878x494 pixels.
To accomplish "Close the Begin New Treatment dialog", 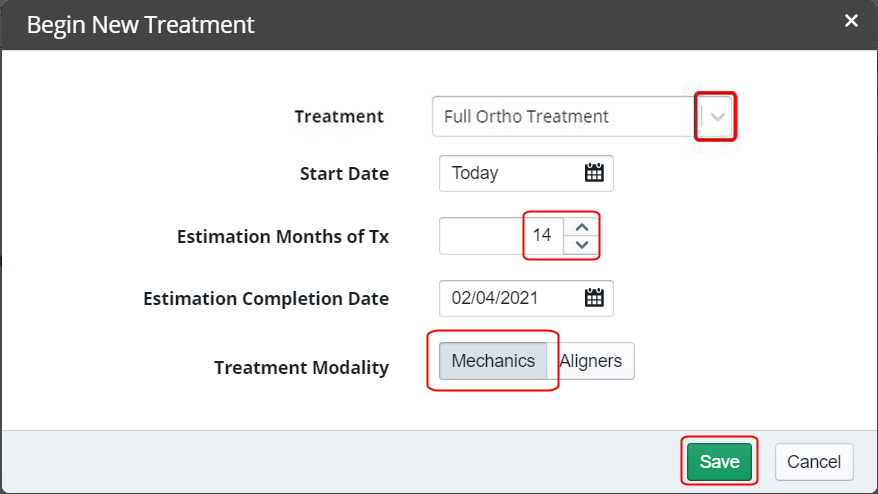I will pyautogui.click(x=851, y=21).
